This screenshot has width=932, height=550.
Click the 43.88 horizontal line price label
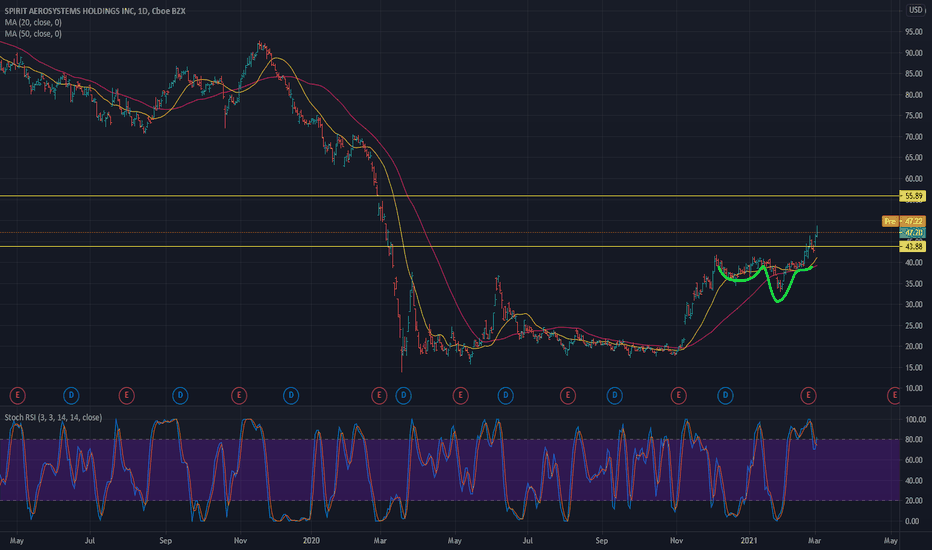tap(913, 246)
